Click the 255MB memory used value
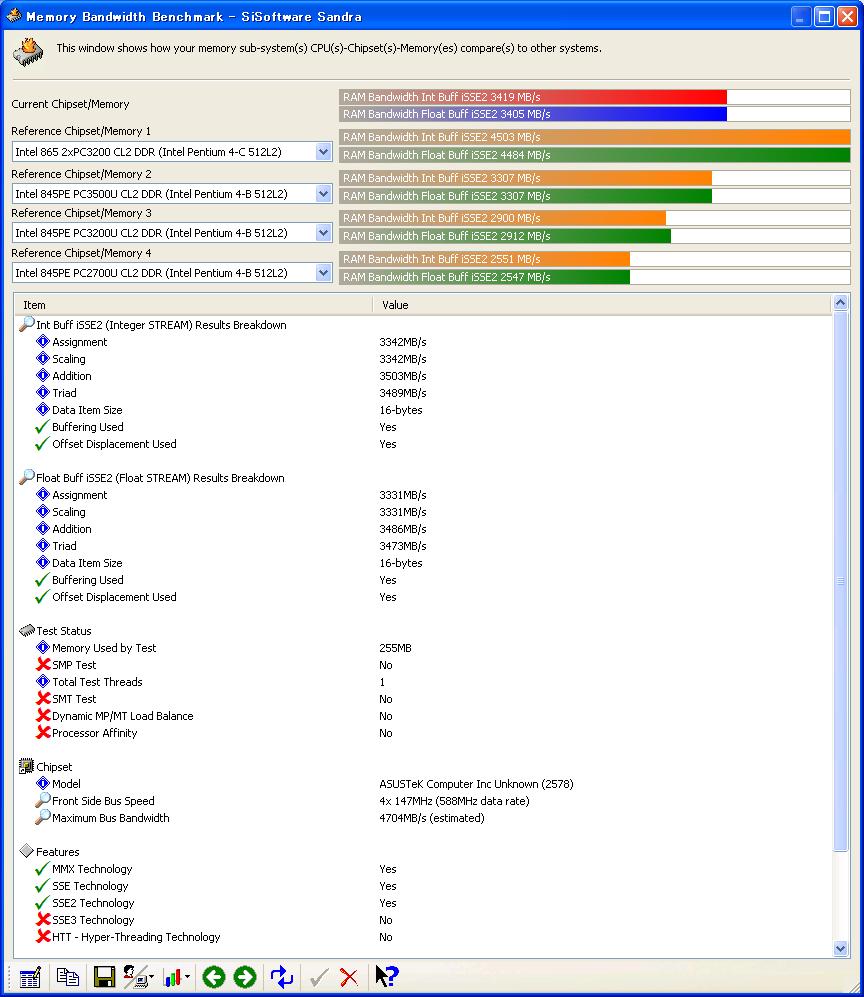This screenshot has width=864, height=997. pyautogui.click(x=395, y=648)
